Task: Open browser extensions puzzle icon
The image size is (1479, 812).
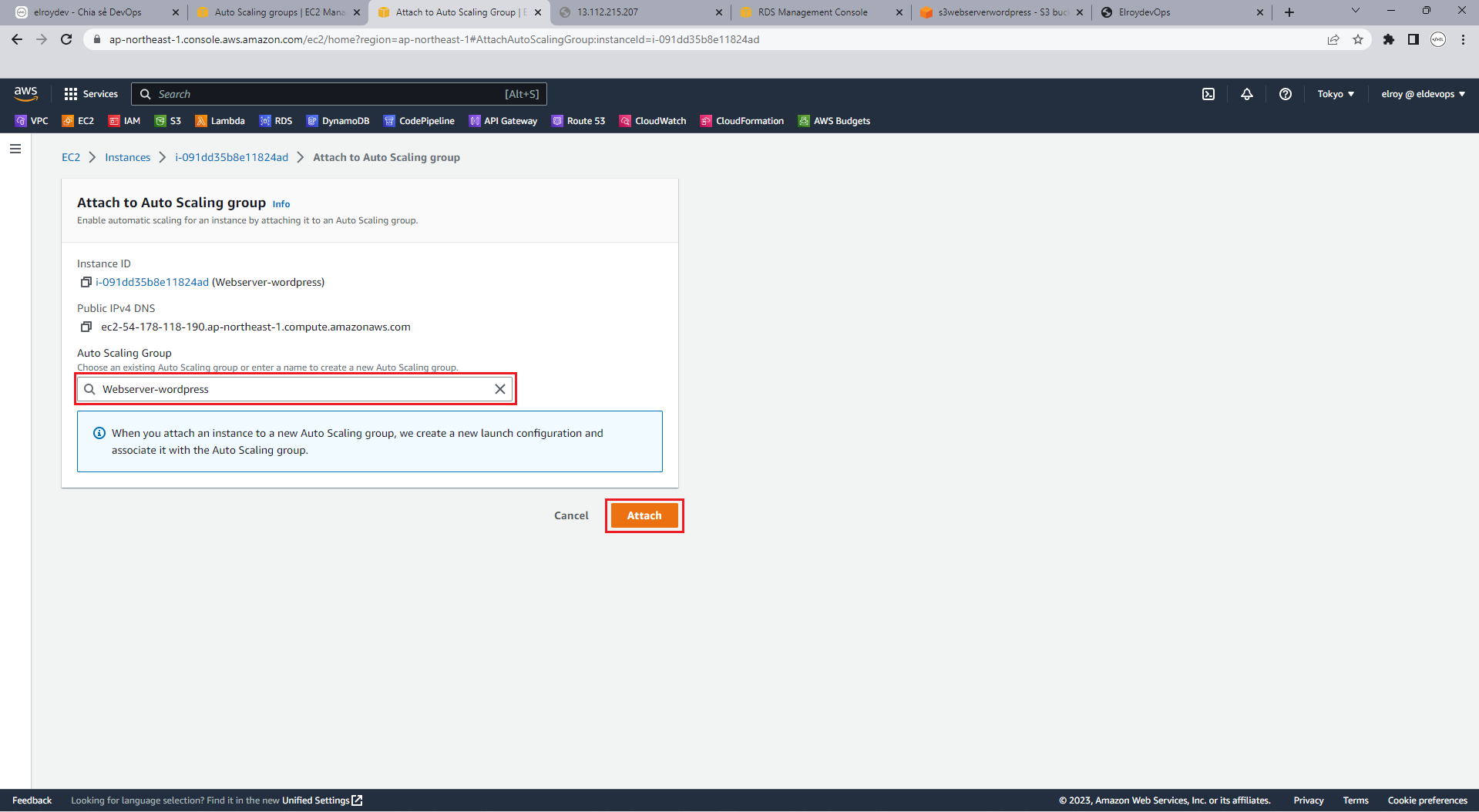Action: point(1389,39)
